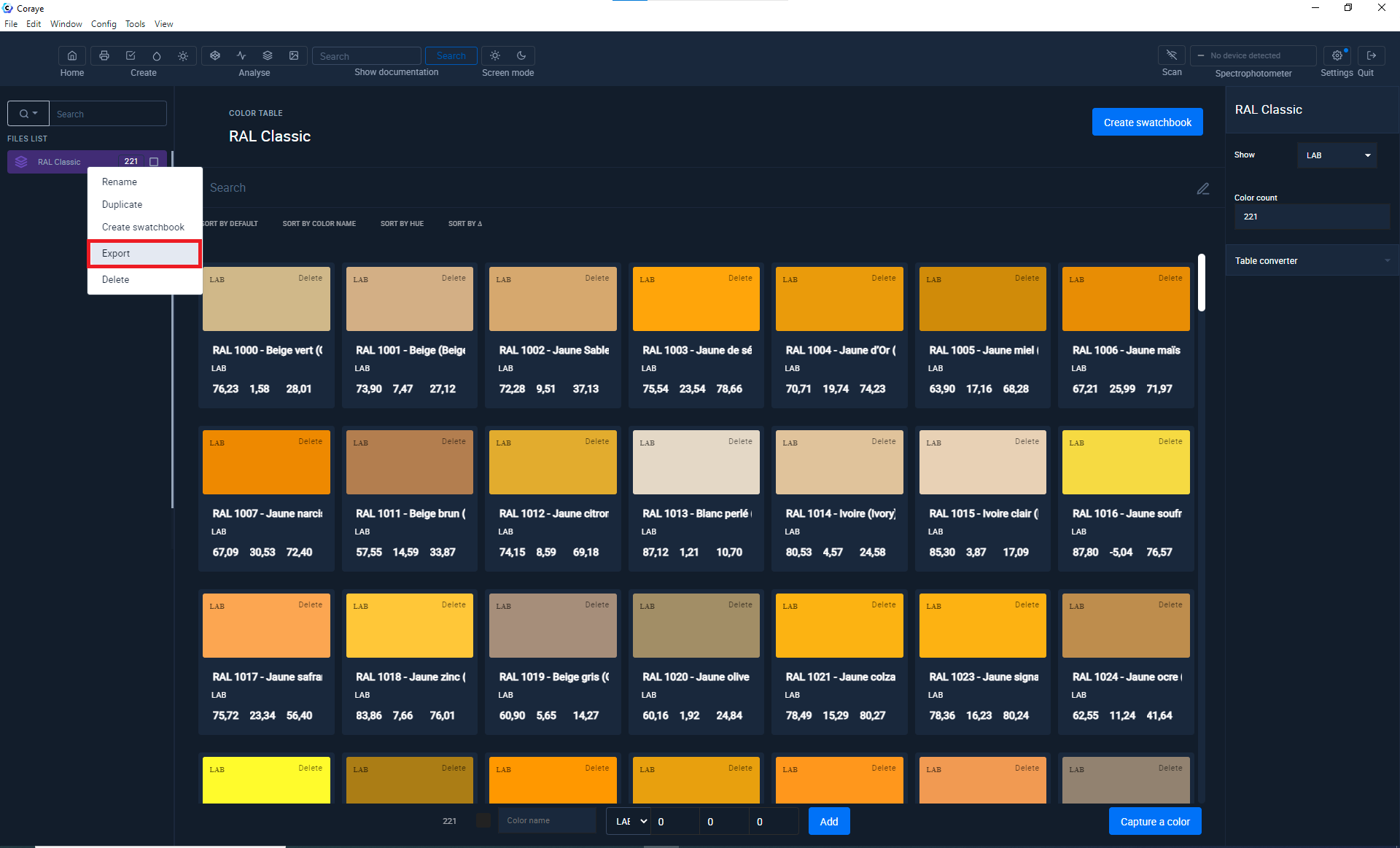Open the Config menu
The image size is (1400, 848).
pyautogui.click(x=104, y=24)
